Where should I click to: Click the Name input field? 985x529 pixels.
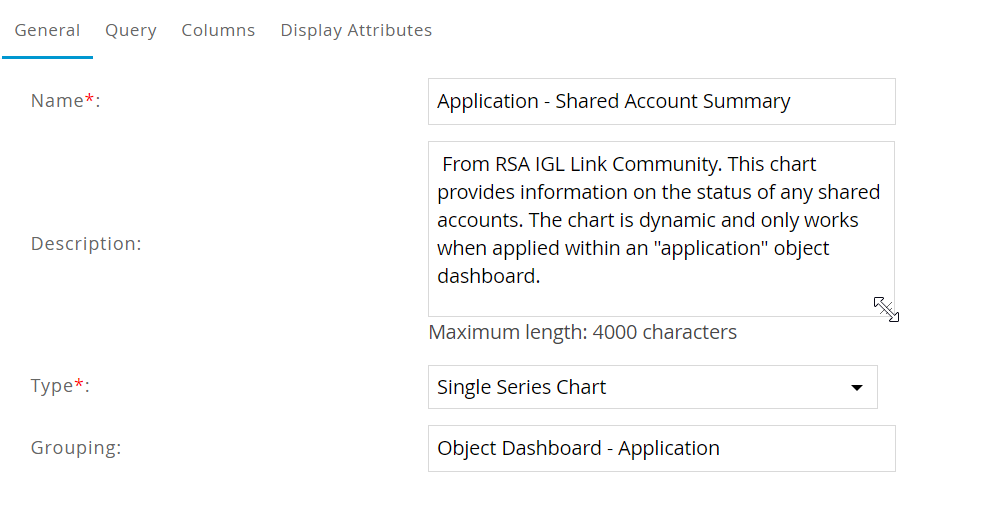(661, 101)
